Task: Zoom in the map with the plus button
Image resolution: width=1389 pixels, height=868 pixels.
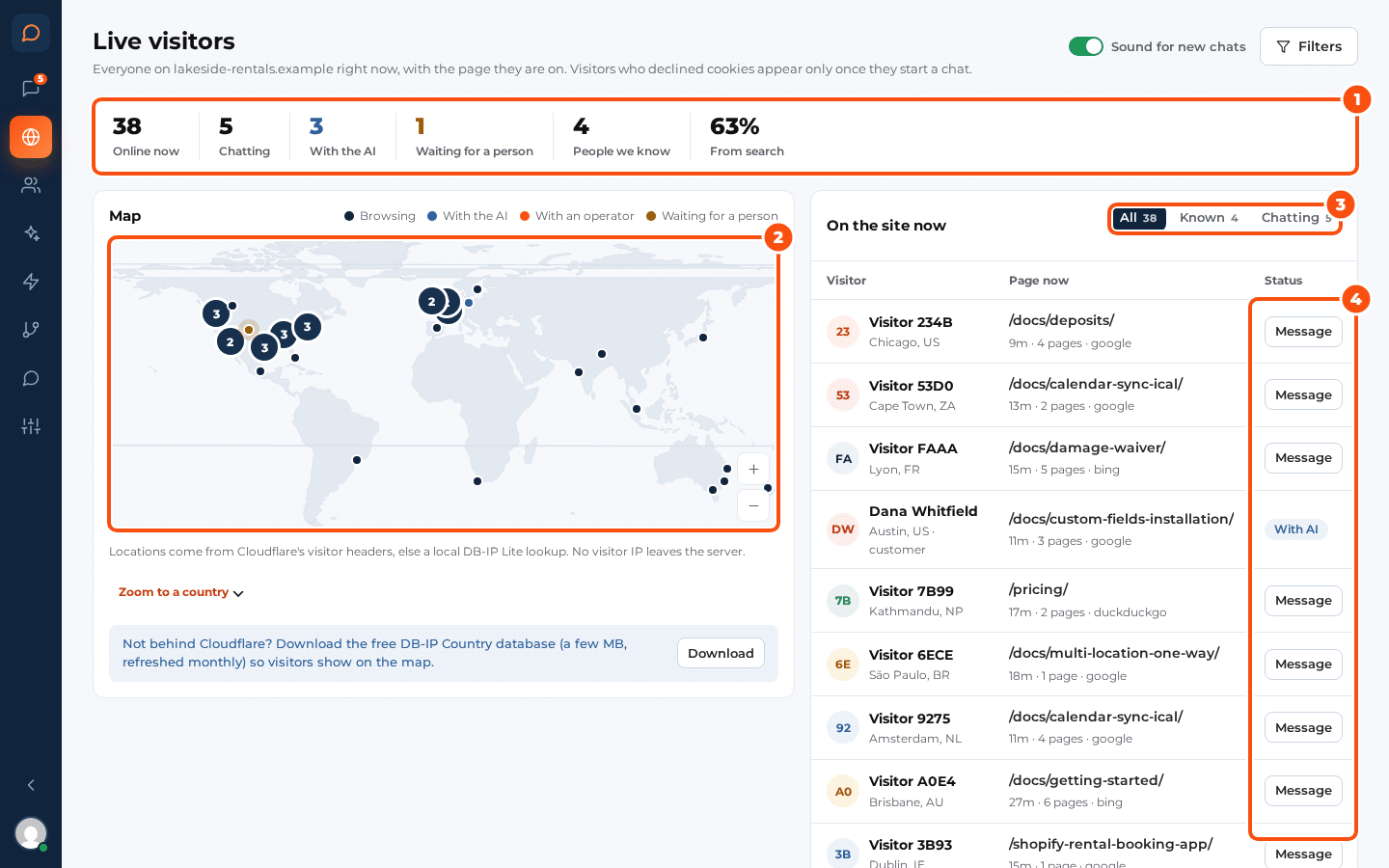Action: pyautogui.click(x=753, y=470)
